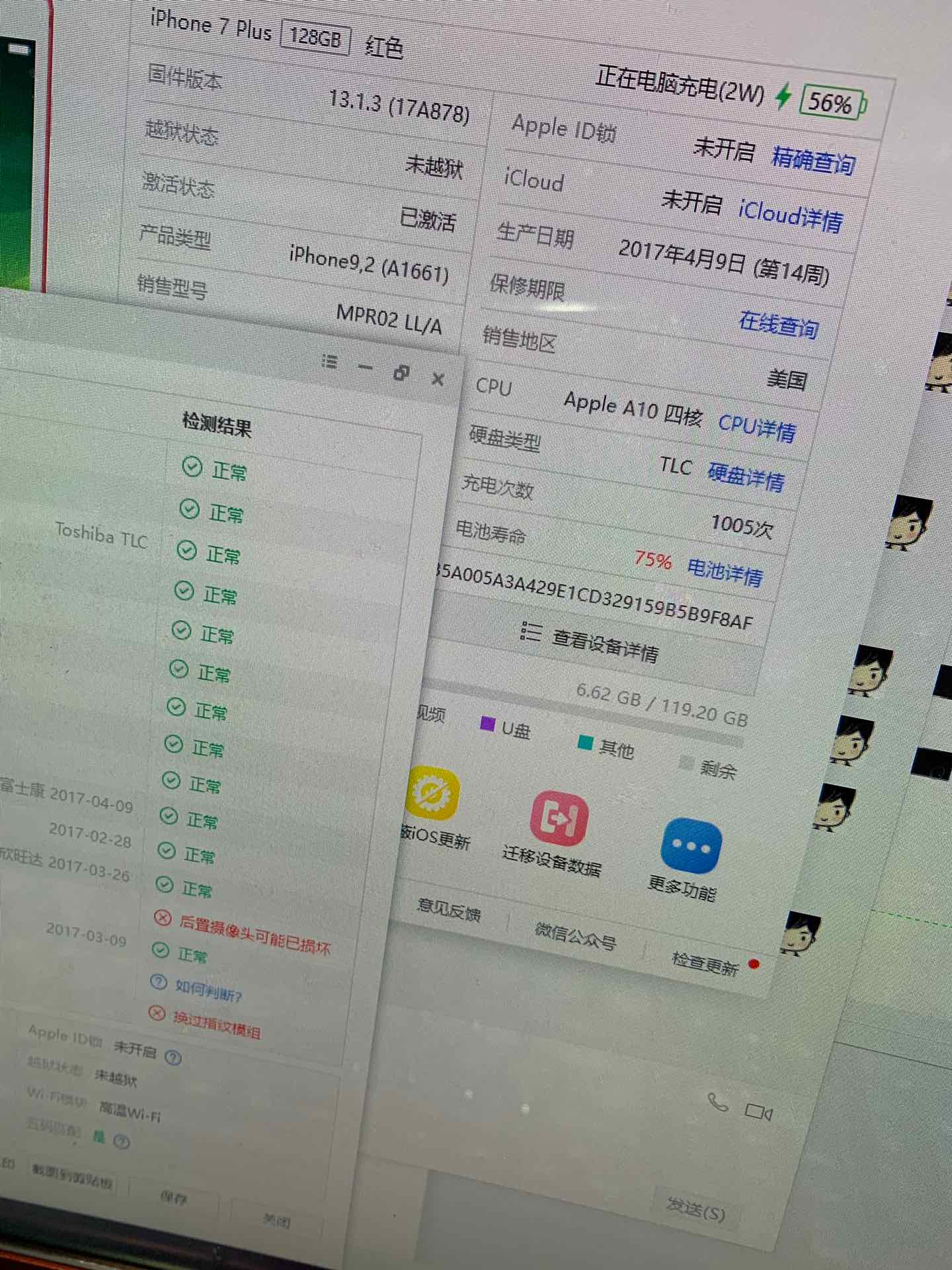The width and height of the screenshot is (952, 1270).
Task: Click green check icon in 富士康 2017-04-09 row
Action: pyautogui.click(x=169, y=816)
